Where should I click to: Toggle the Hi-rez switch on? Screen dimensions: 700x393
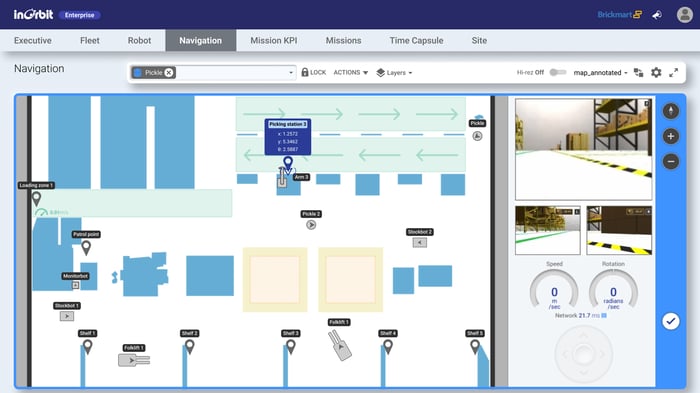pos(557,72)
